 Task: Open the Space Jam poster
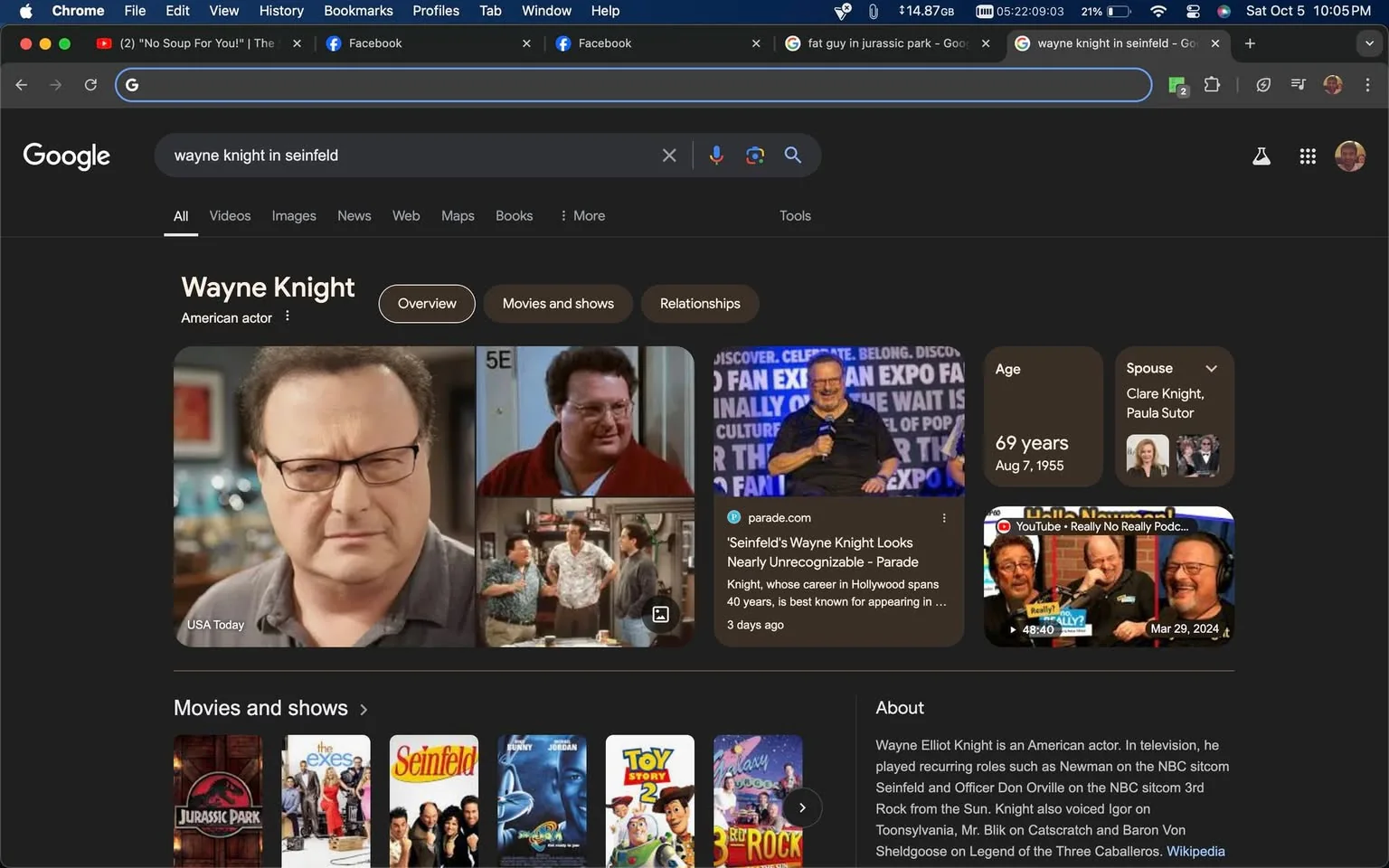542,802
